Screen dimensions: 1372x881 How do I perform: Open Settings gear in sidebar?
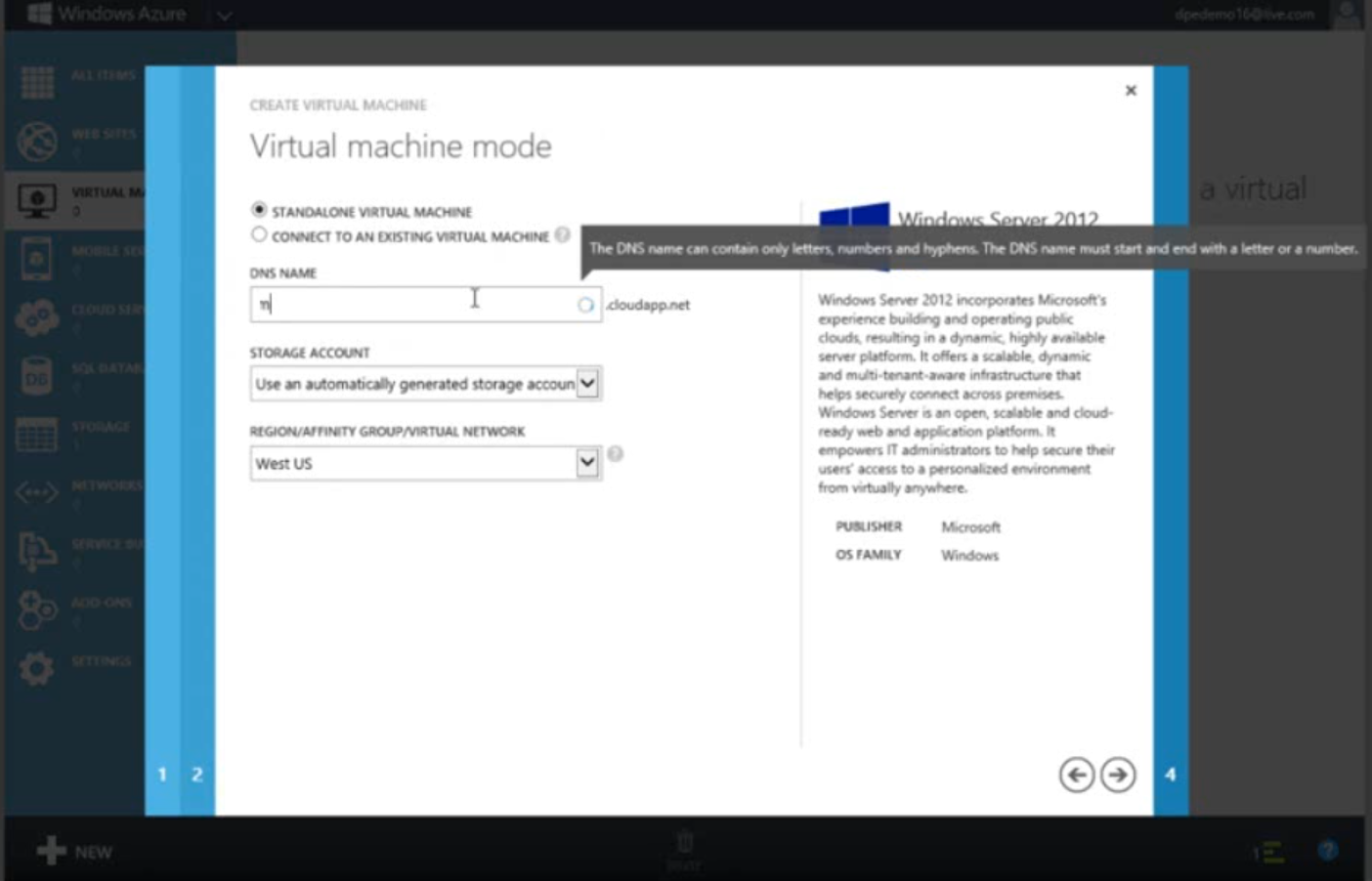tap(37, 669)
